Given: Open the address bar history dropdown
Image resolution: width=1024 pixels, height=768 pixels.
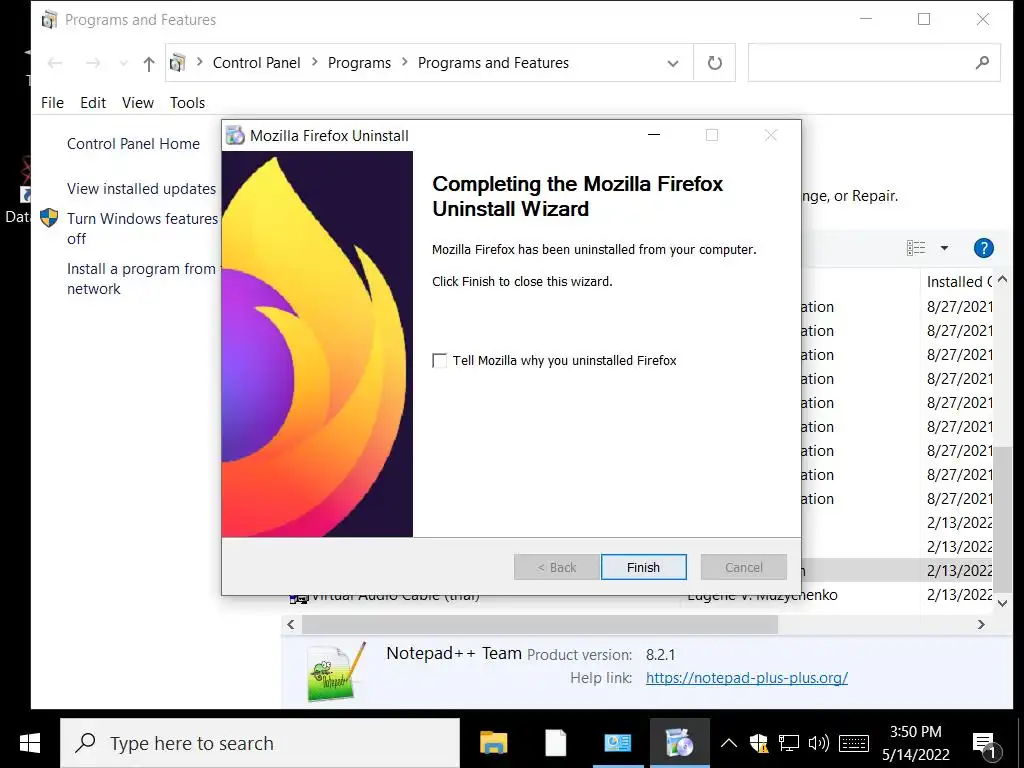Looking at the screenshot, I should (x=673, y=63).
